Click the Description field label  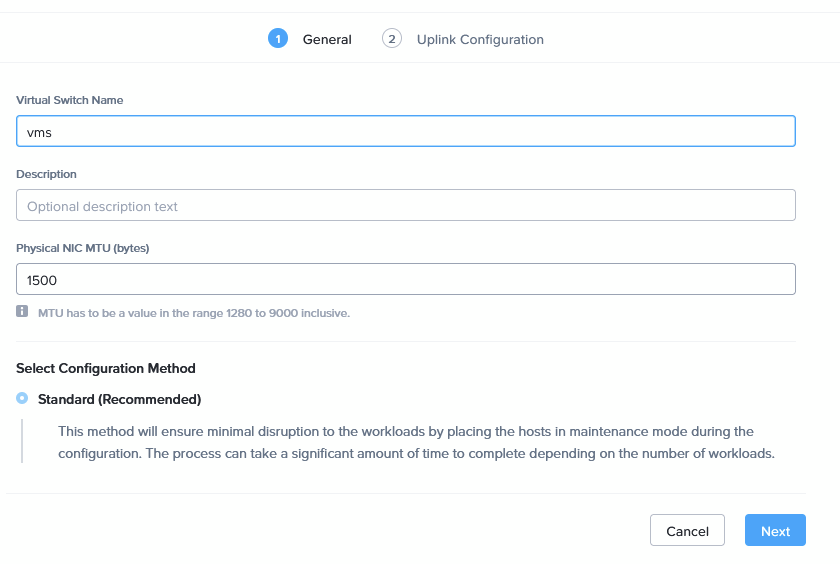pyautogui.click(x=47, y=174)
